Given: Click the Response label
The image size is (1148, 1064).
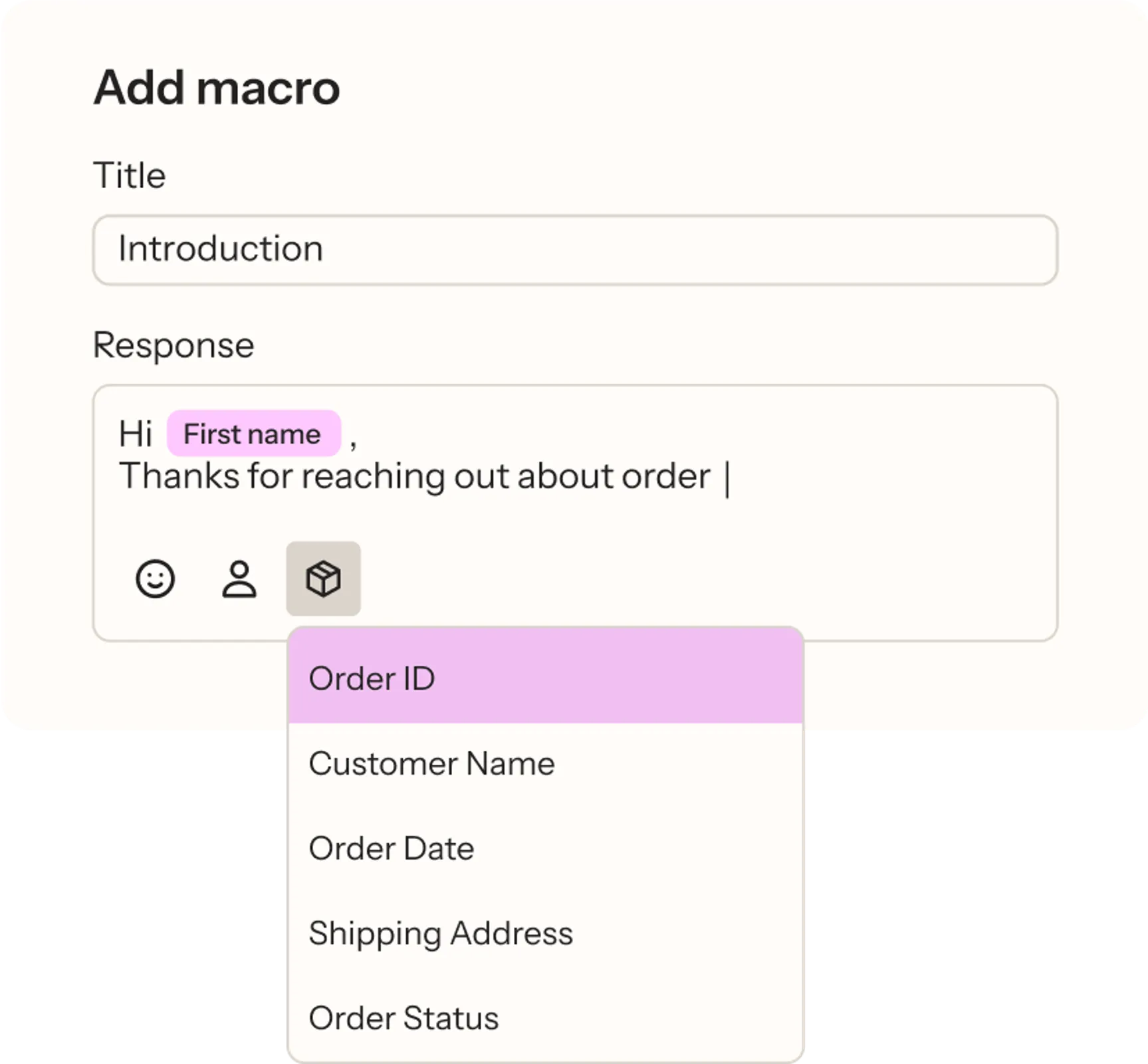Looking at the screenshot, I should 174,344.
